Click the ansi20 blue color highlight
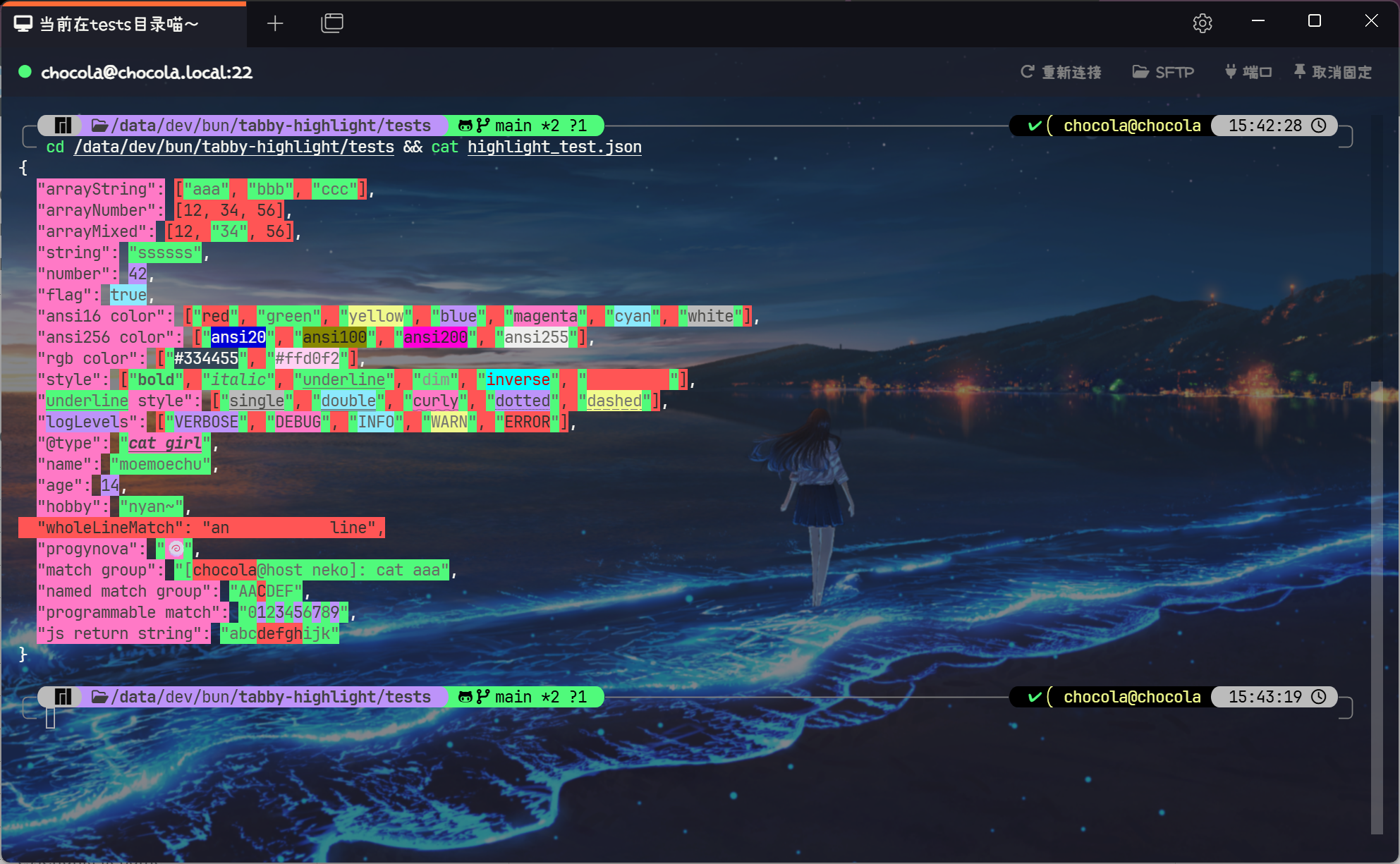 (238, 337)
